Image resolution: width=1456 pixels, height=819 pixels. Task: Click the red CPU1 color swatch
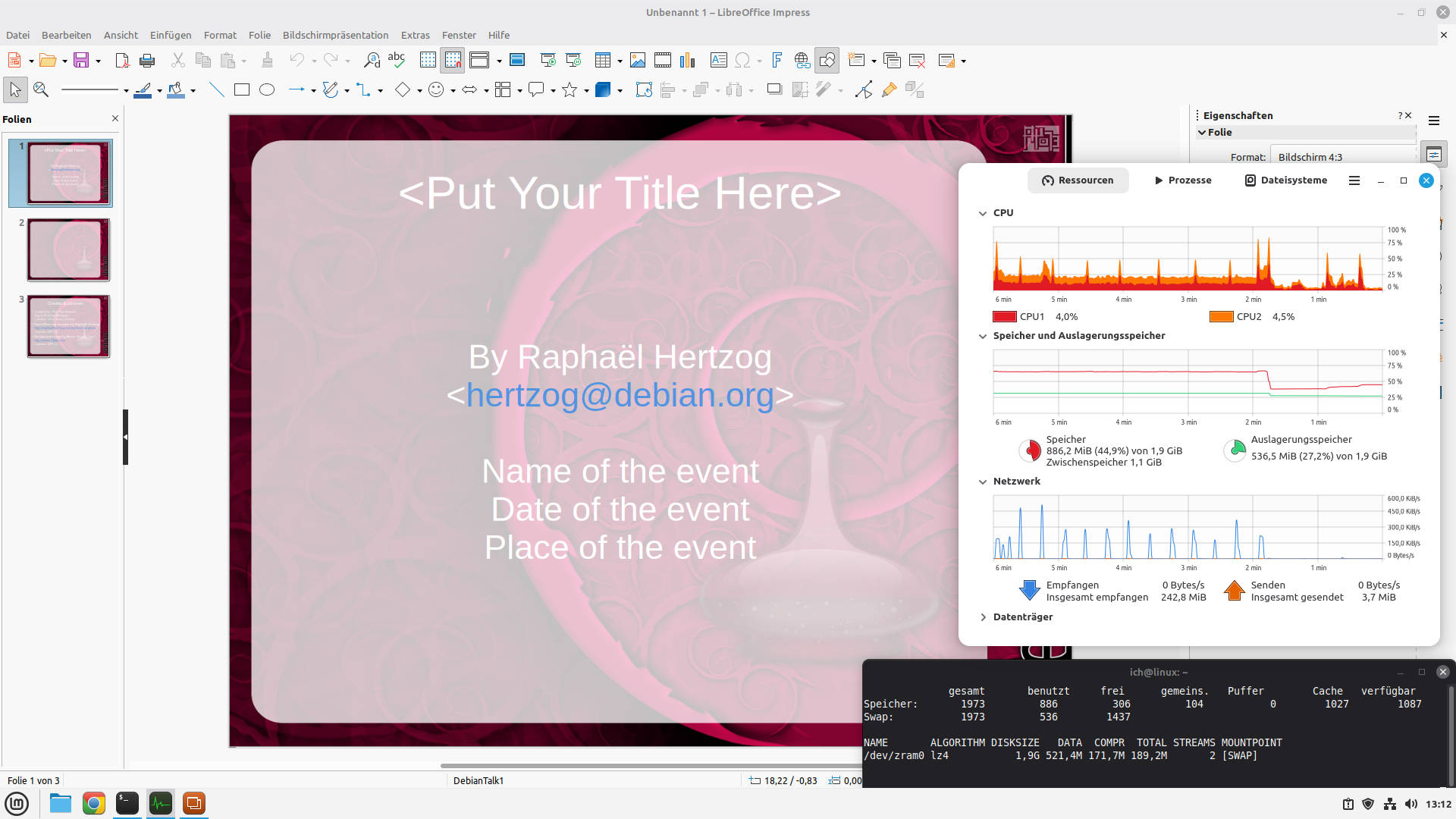(x=1004, y=317)
